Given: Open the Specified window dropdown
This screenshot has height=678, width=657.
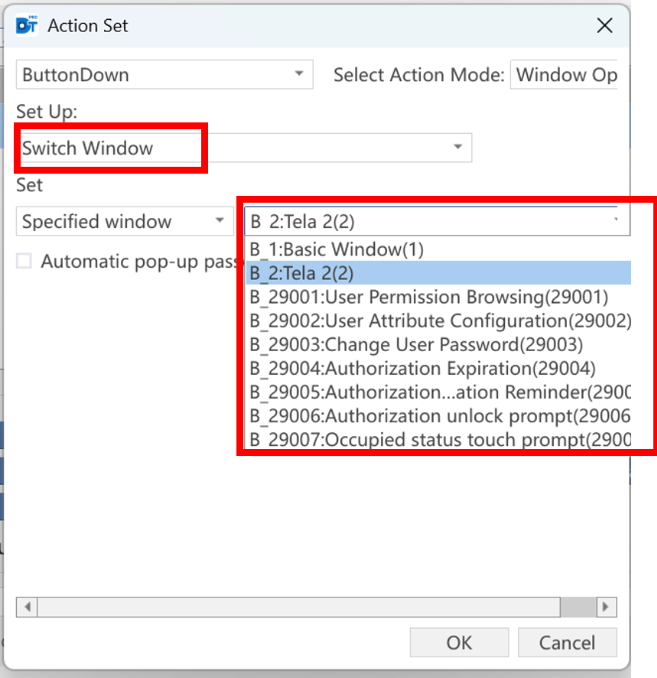Looking at the screenshot, I should point(125,221).
